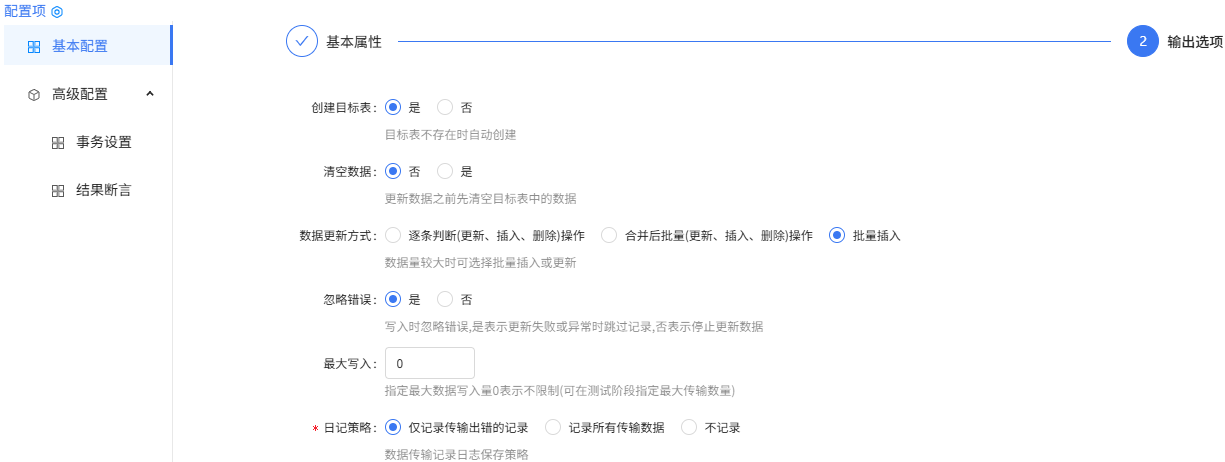
Task: Click the 数据更新方式 field label
Action: (338, 235)
